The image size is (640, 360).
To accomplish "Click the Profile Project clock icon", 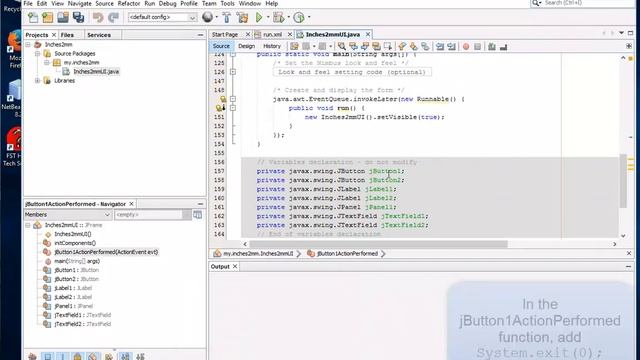I will (x=299, y=17).
